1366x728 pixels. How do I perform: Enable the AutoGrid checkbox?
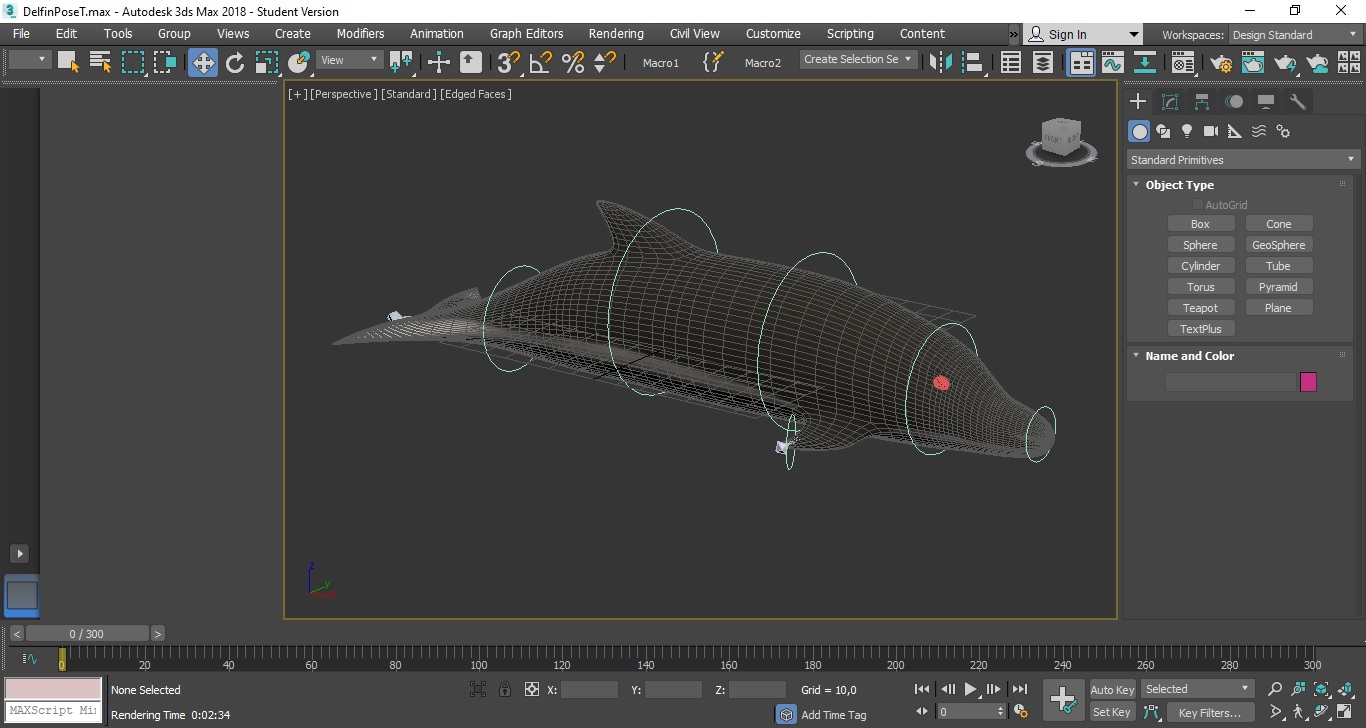1198,205
